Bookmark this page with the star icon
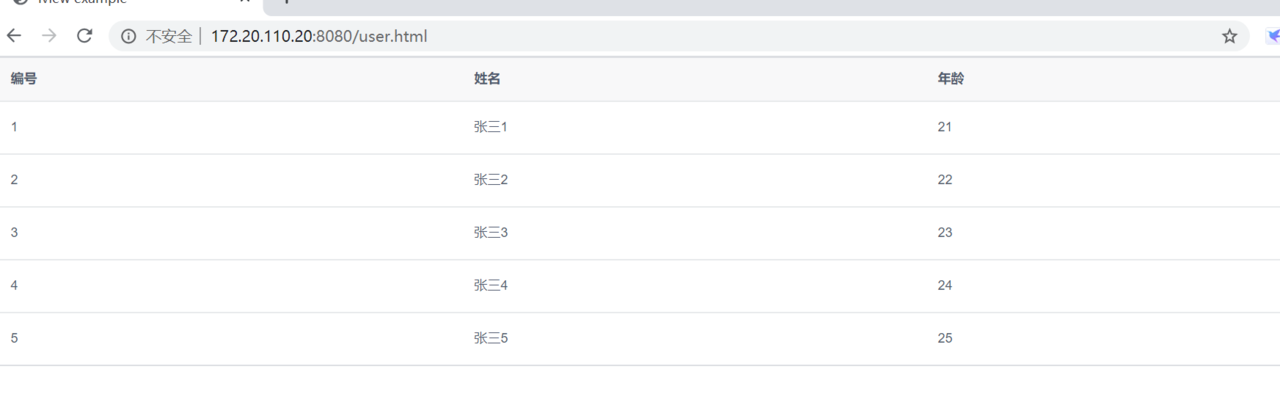 pos(1229,37)
